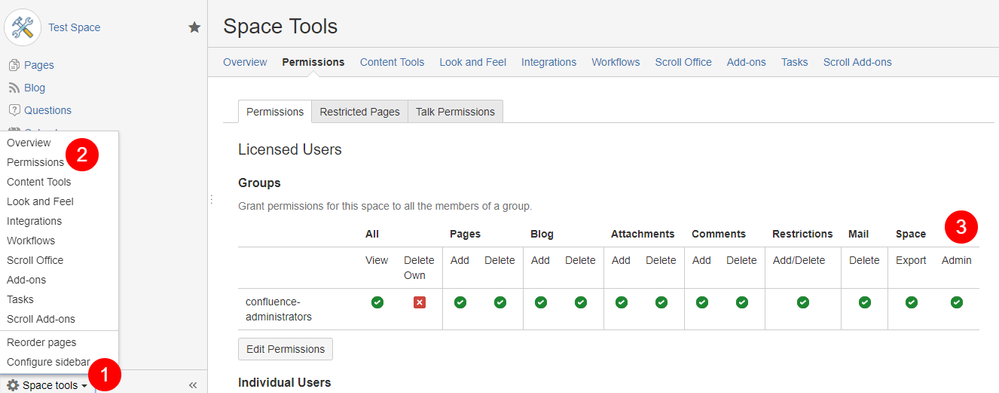Screen dimensions: 999x393
Task: Collapse sidebar with double chevron icon
Action: coord(193,385)
